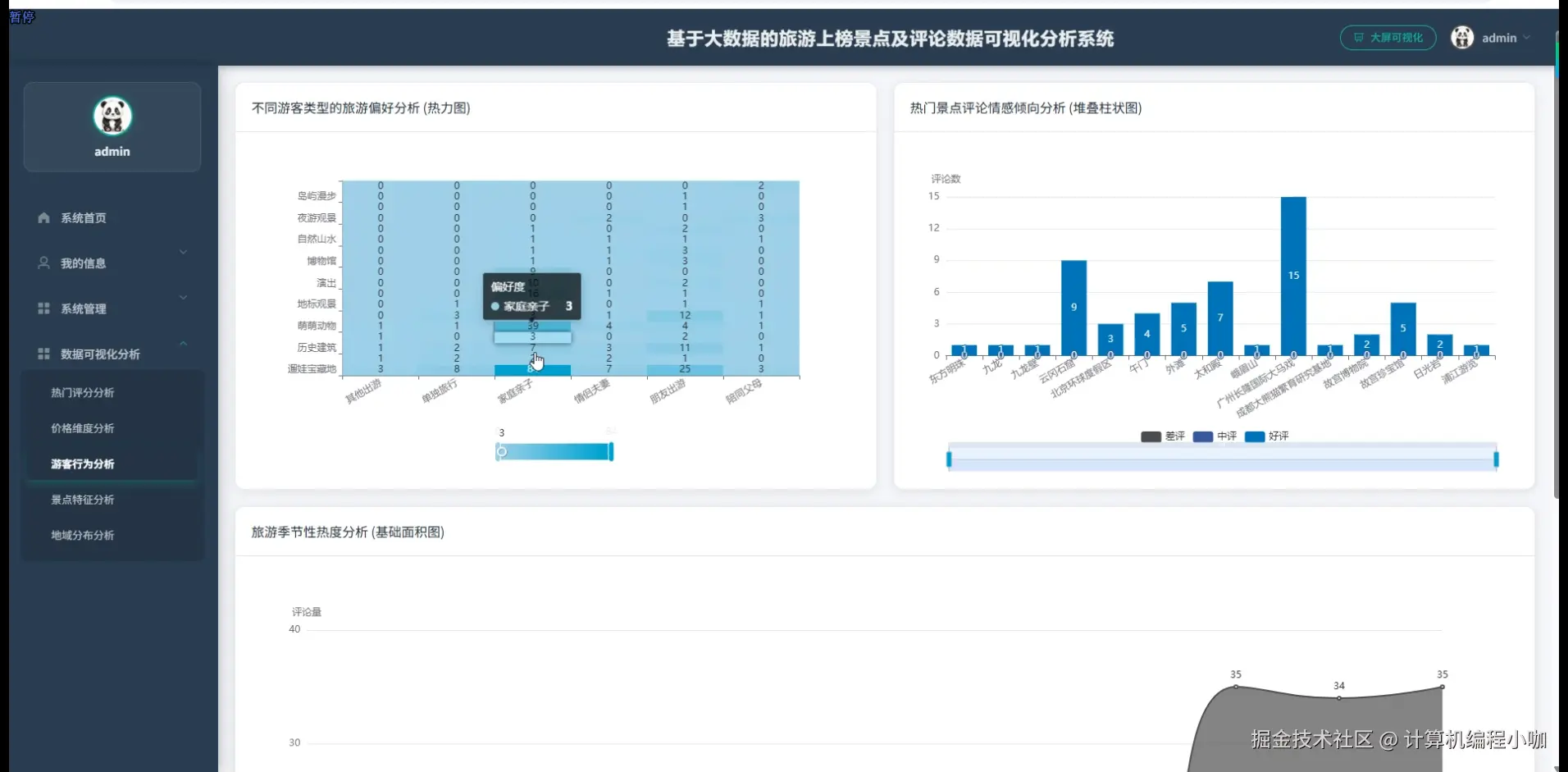Click the 岛屿漫步 heatmap row label
This screenshot has height=772, width=1568.
point(317,196)
